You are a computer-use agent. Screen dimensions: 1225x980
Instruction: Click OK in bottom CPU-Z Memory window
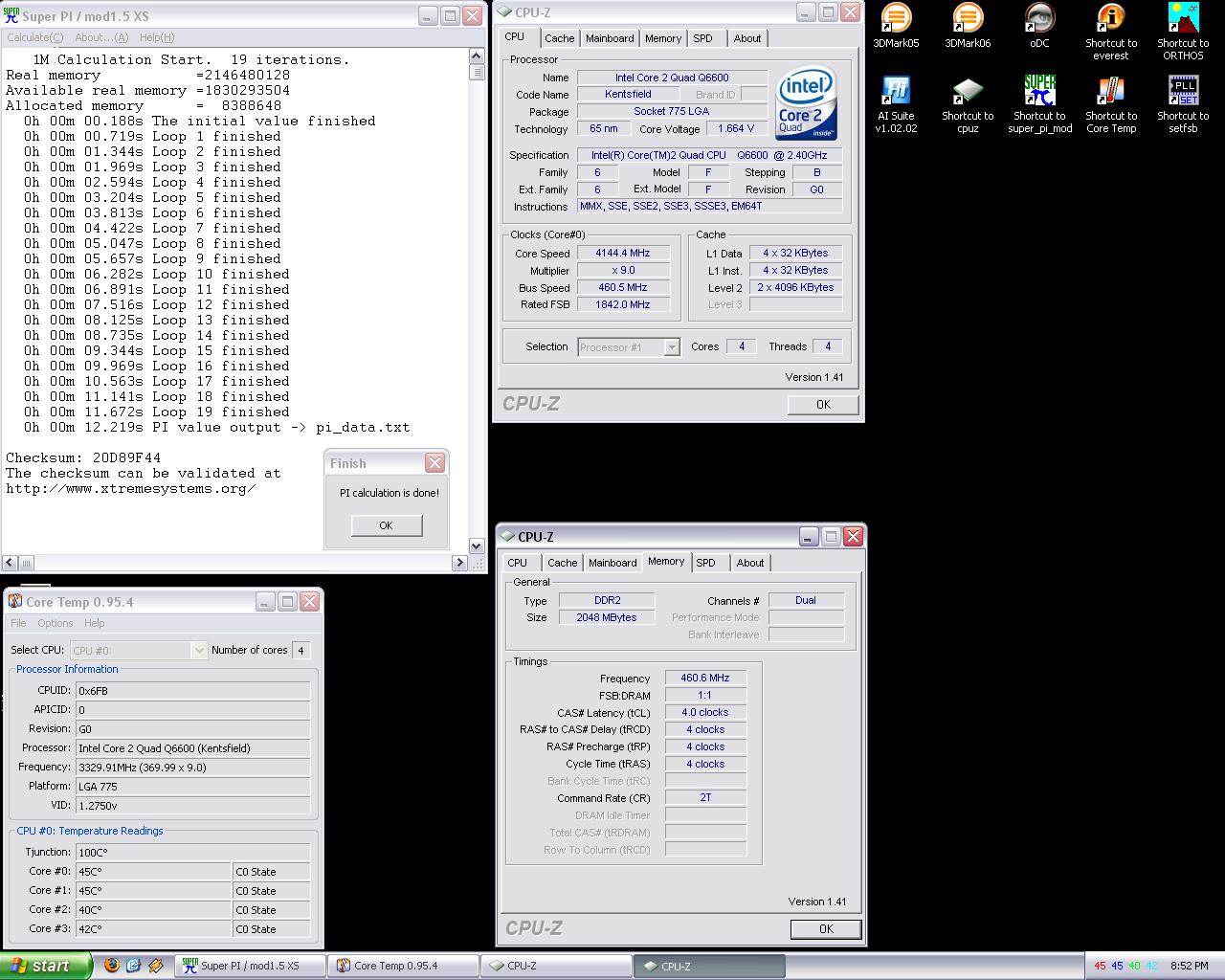[826, 929]
